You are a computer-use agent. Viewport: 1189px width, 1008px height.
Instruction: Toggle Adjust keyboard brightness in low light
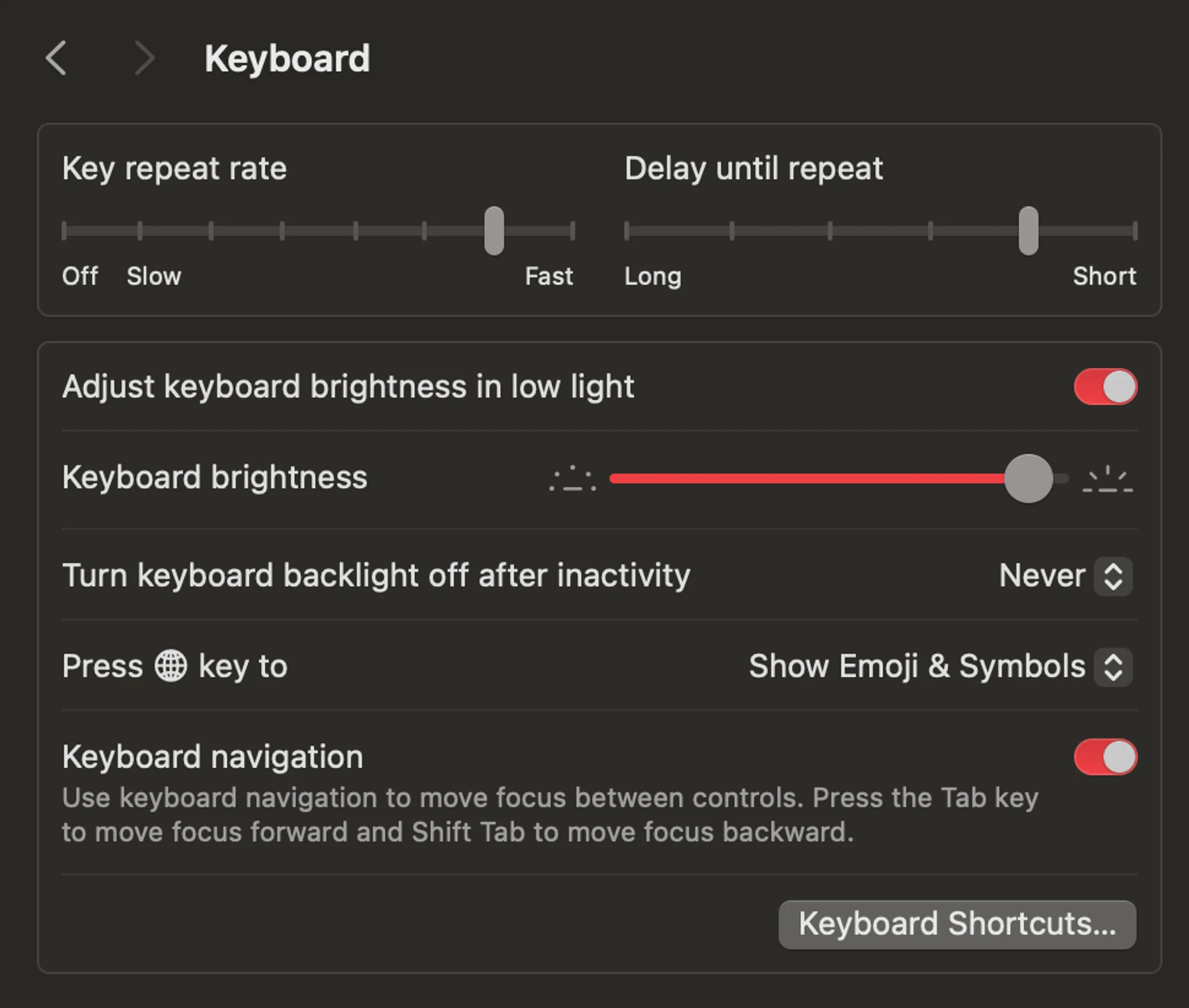(1105, 387)
